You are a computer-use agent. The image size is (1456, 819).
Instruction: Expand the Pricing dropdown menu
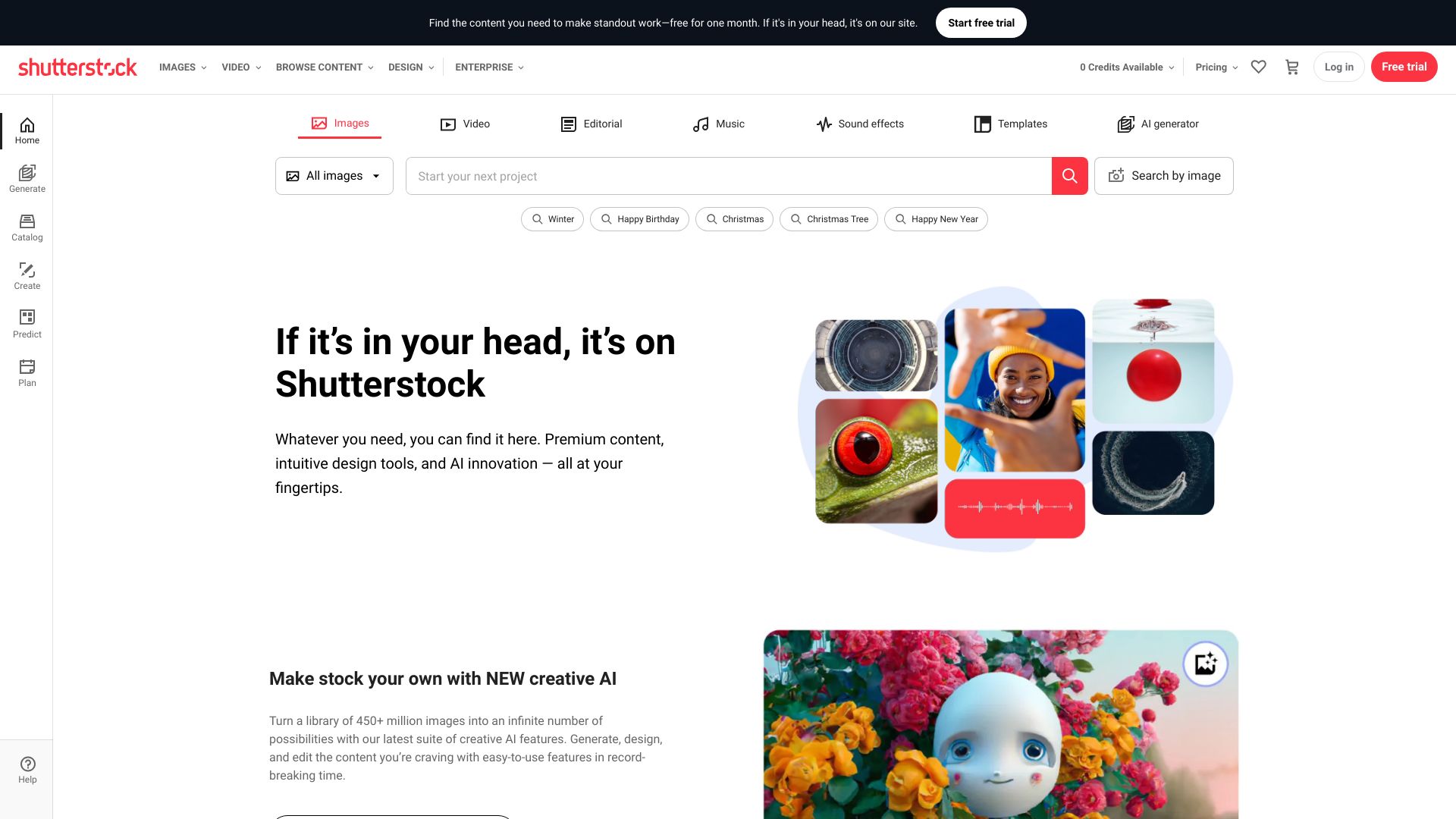[x=1217, y=66]
